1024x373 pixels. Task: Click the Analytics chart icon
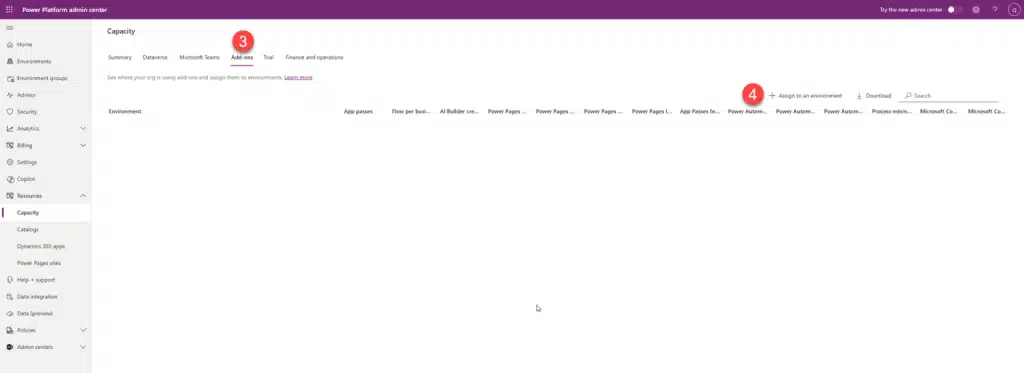coord(10,129)
